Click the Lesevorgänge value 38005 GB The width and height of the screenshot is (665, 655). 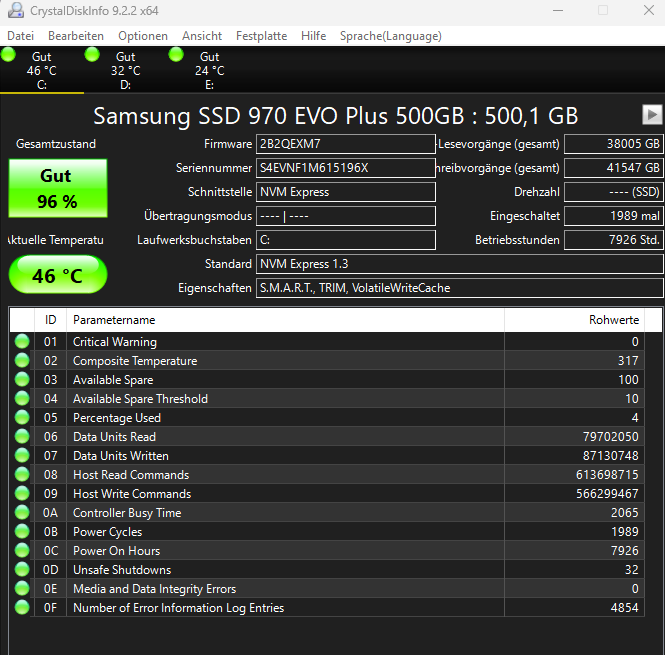614,144
